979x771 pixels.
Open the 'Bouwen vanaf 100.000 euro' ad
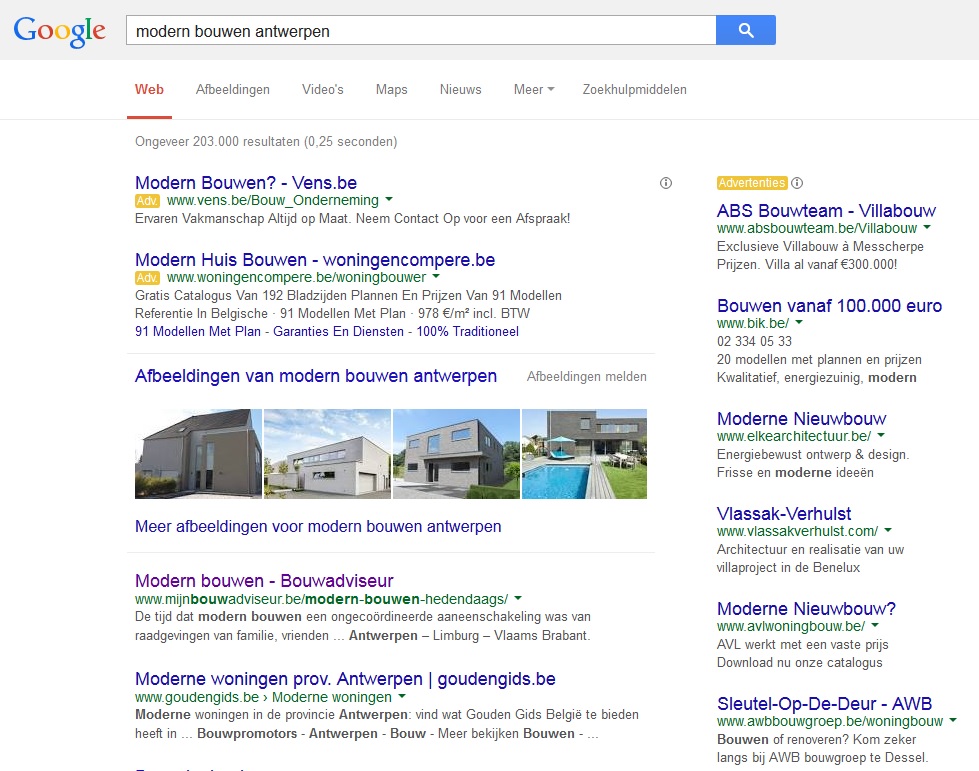pos(829,306)
